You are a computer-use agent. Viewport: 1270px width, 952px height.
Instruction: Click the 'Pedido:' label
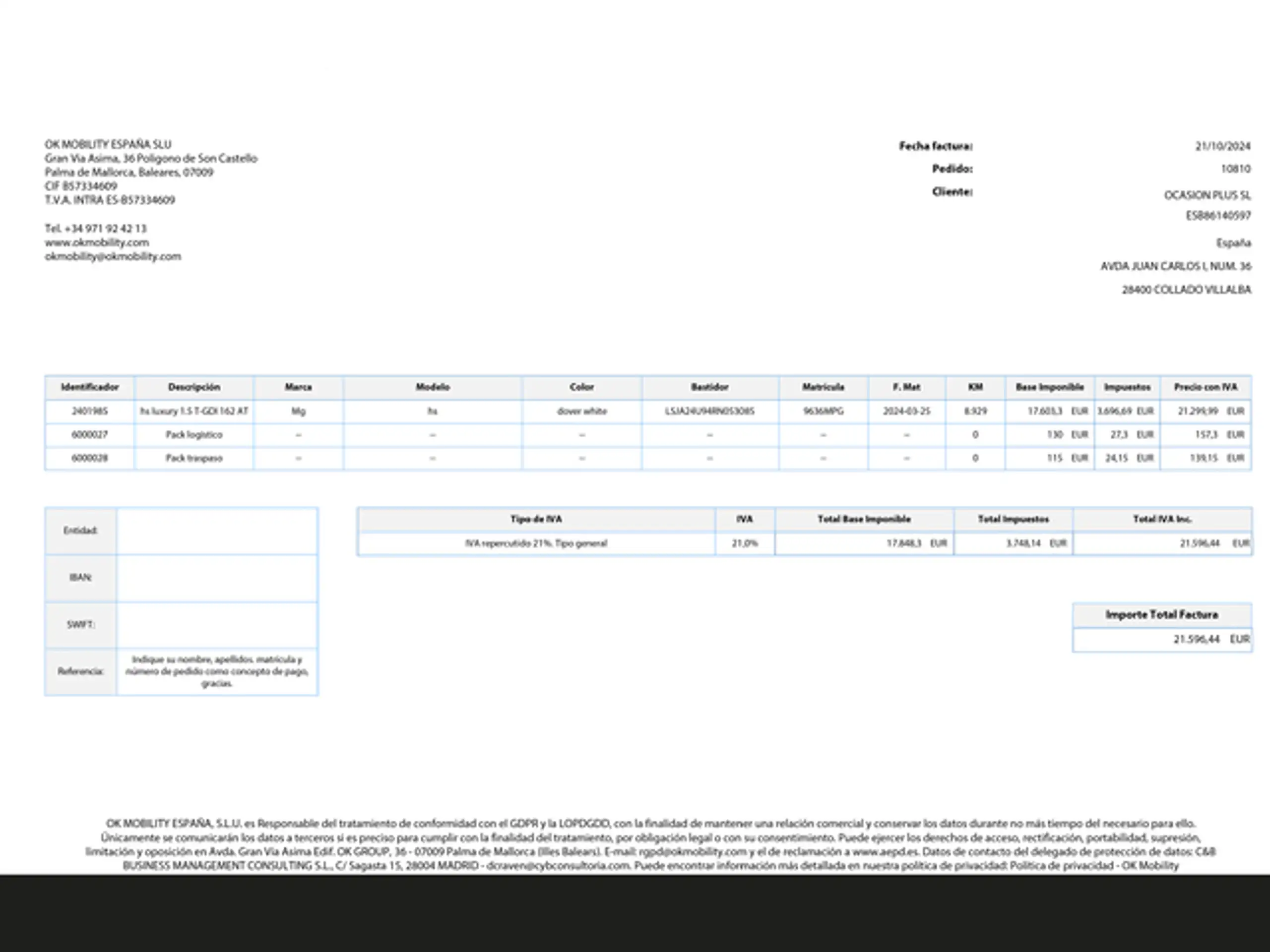tap(952, 169)
